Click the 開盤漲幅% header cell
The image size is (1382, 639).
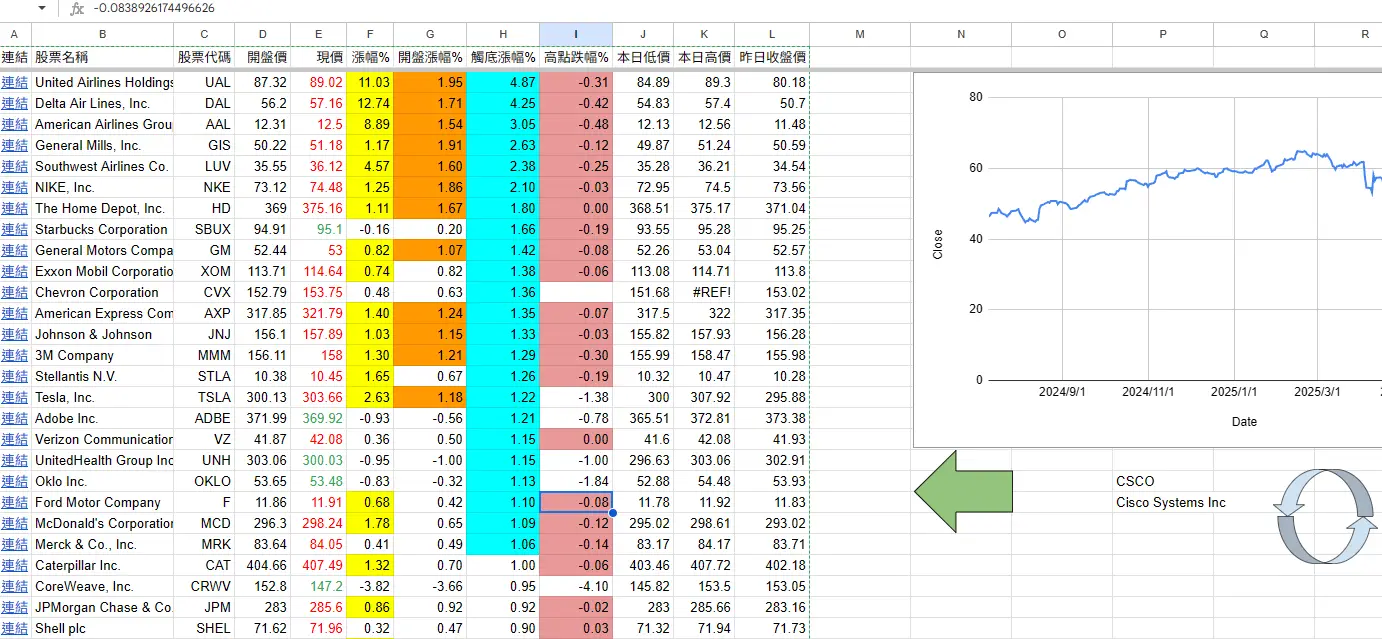point(430,57)
